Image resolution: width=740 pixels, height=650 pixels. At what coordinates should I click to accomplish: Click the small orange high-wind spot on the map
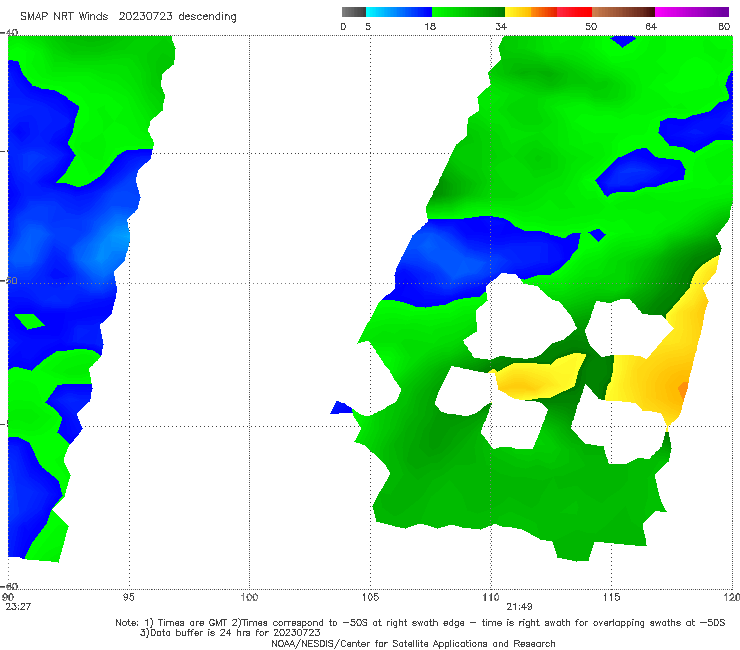click(x=682, y=390)
